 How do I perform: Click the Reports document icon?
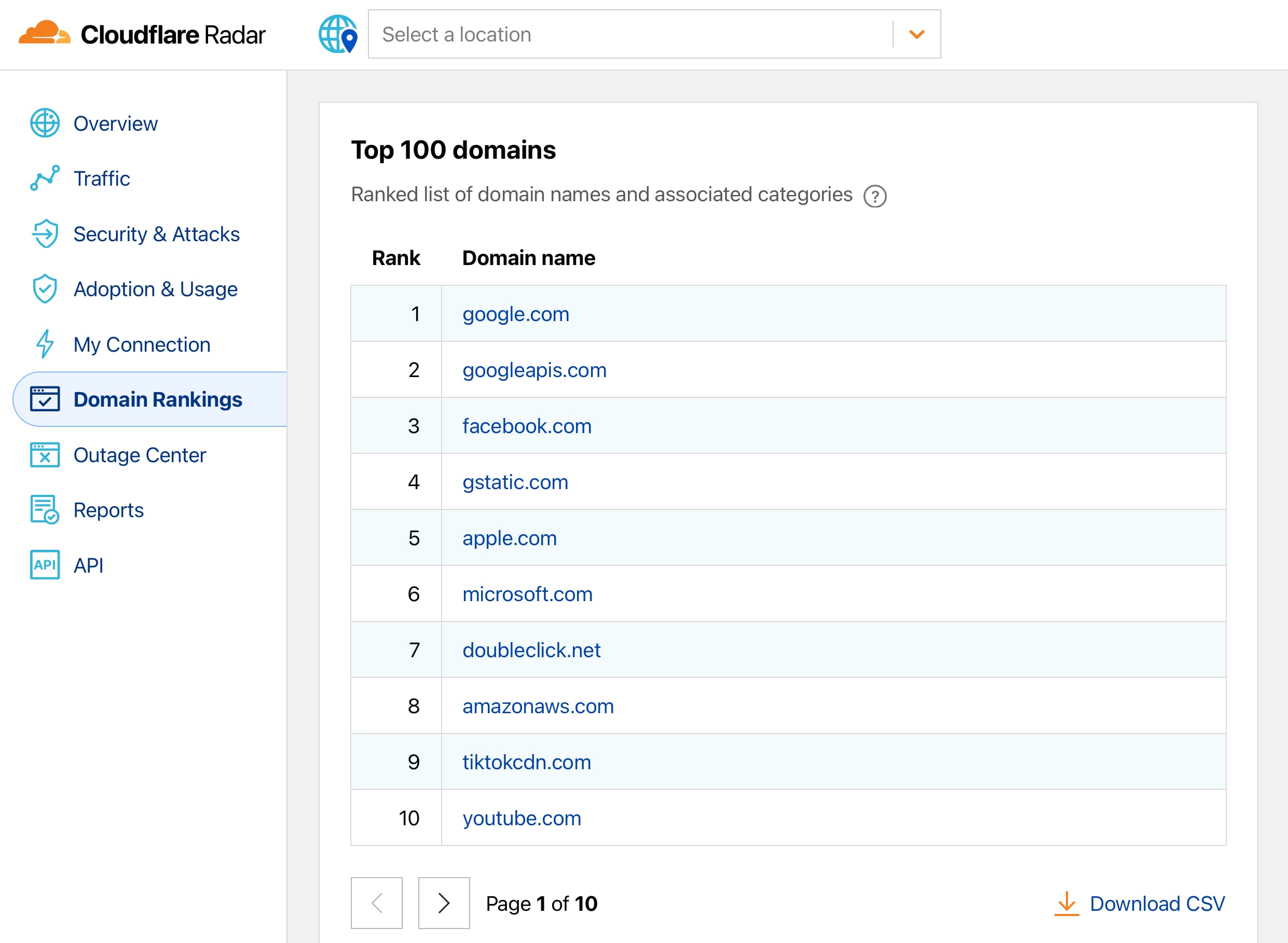45,509
